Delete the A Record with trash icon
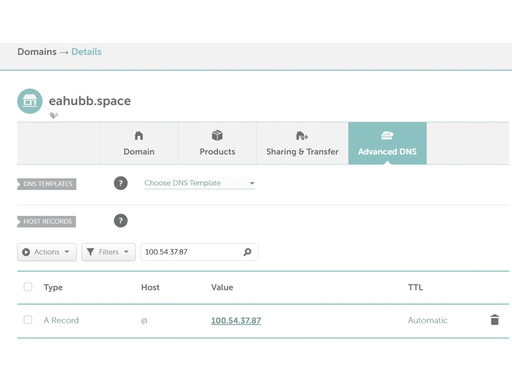 coord(495,320)
